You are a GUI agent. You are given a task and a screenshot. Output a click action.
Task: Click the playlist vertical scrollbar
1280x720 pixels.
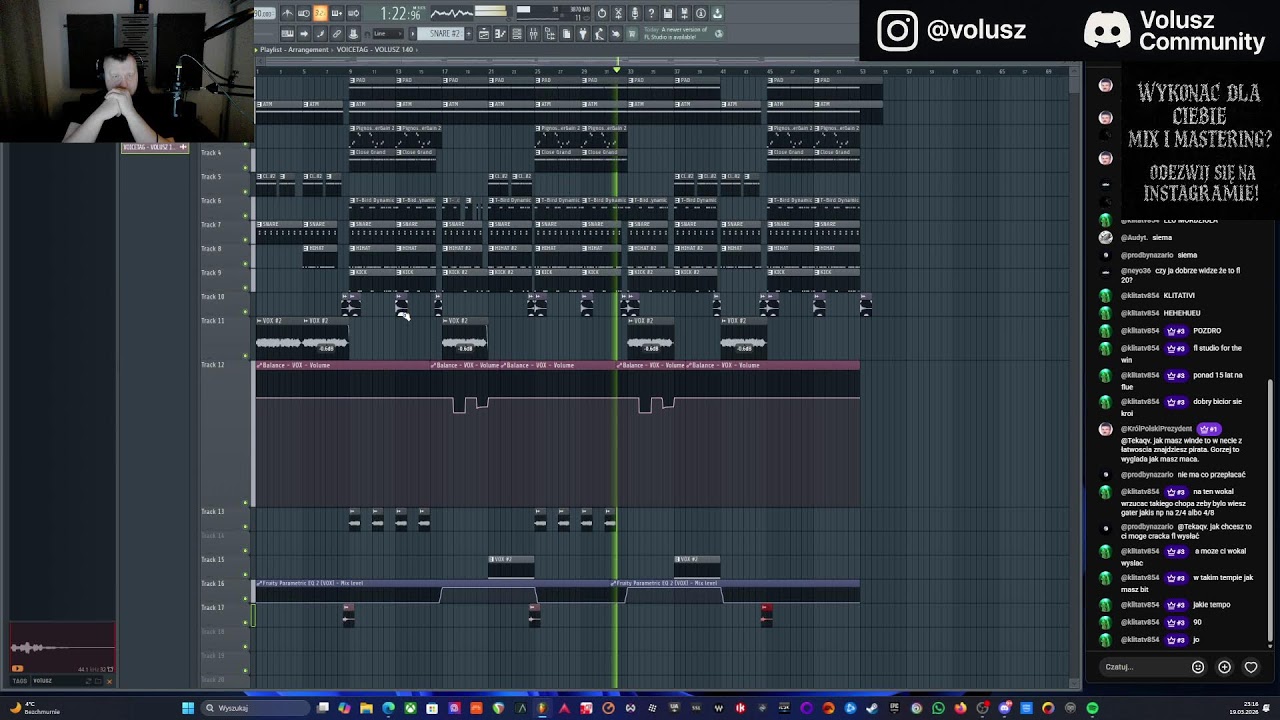[x=1075, y=85]
